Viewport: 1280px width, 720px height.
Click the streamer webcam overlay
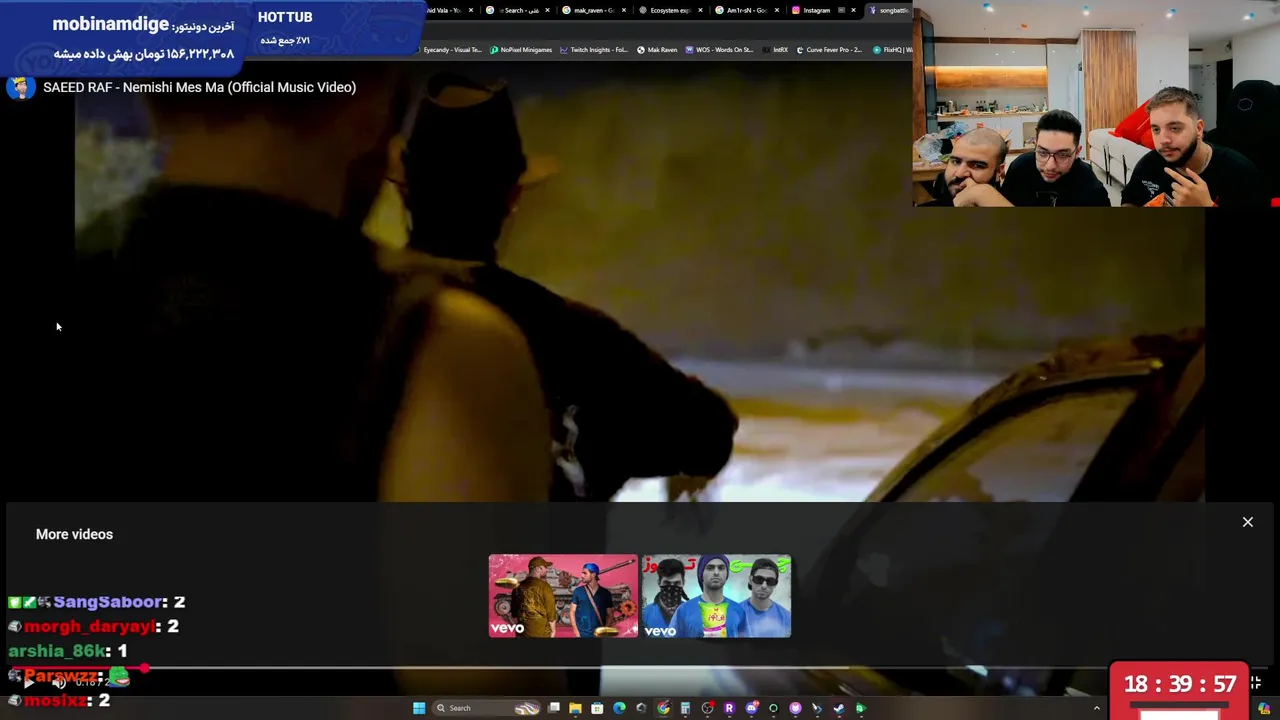point(1096,103)
